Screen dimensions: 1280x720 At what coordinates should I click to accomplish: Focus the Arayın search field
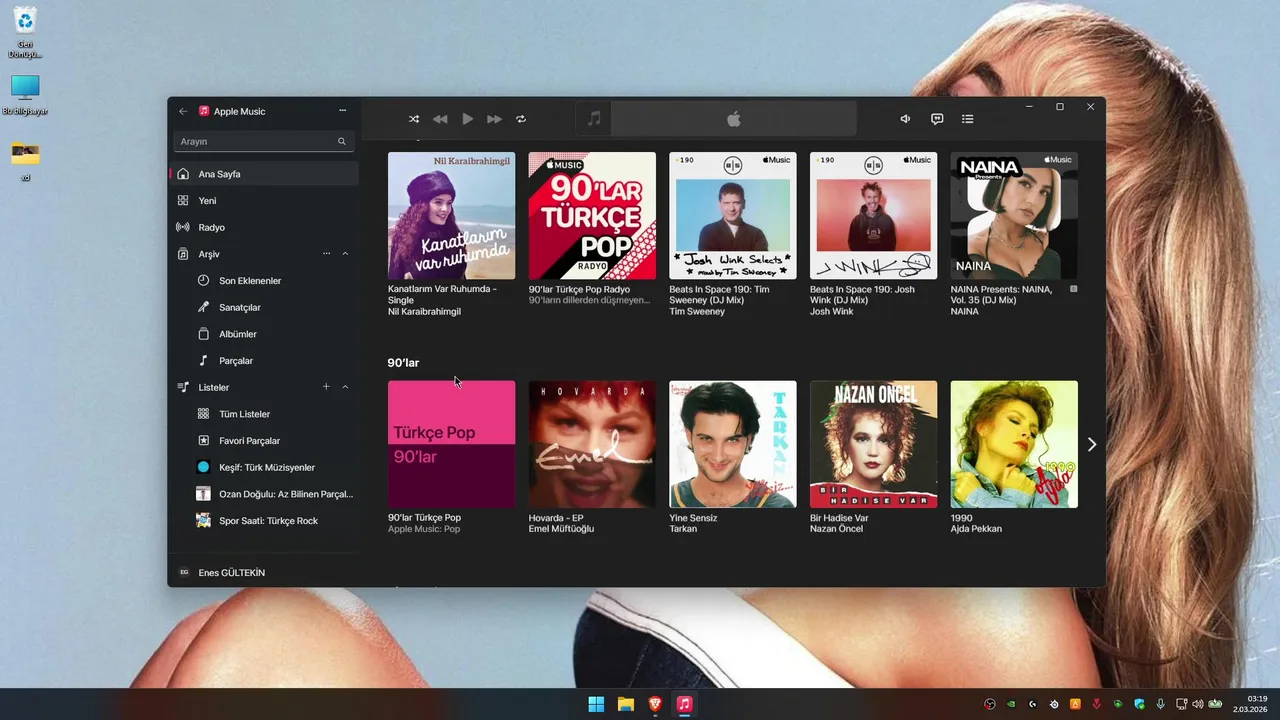[264, 142]
